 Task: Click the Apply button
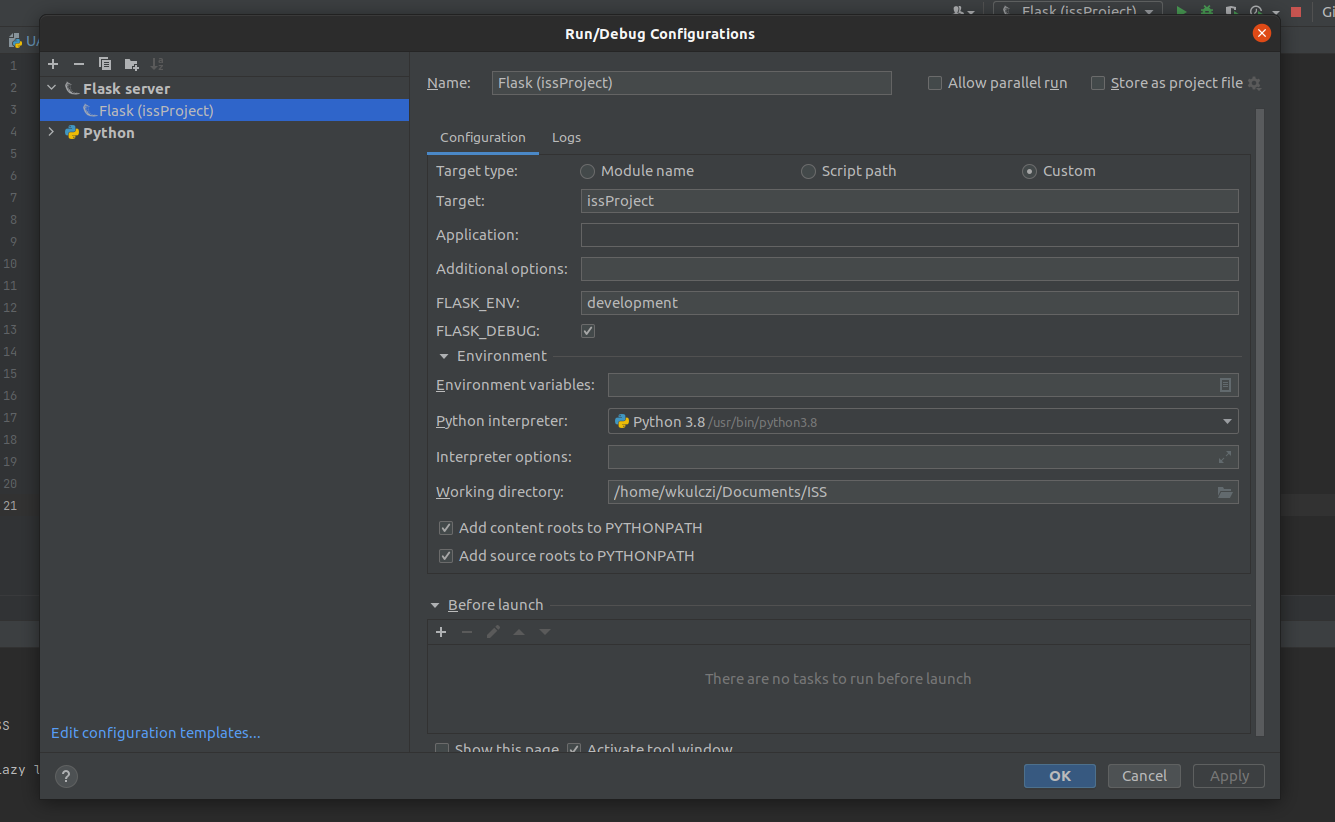[1229, 776]
